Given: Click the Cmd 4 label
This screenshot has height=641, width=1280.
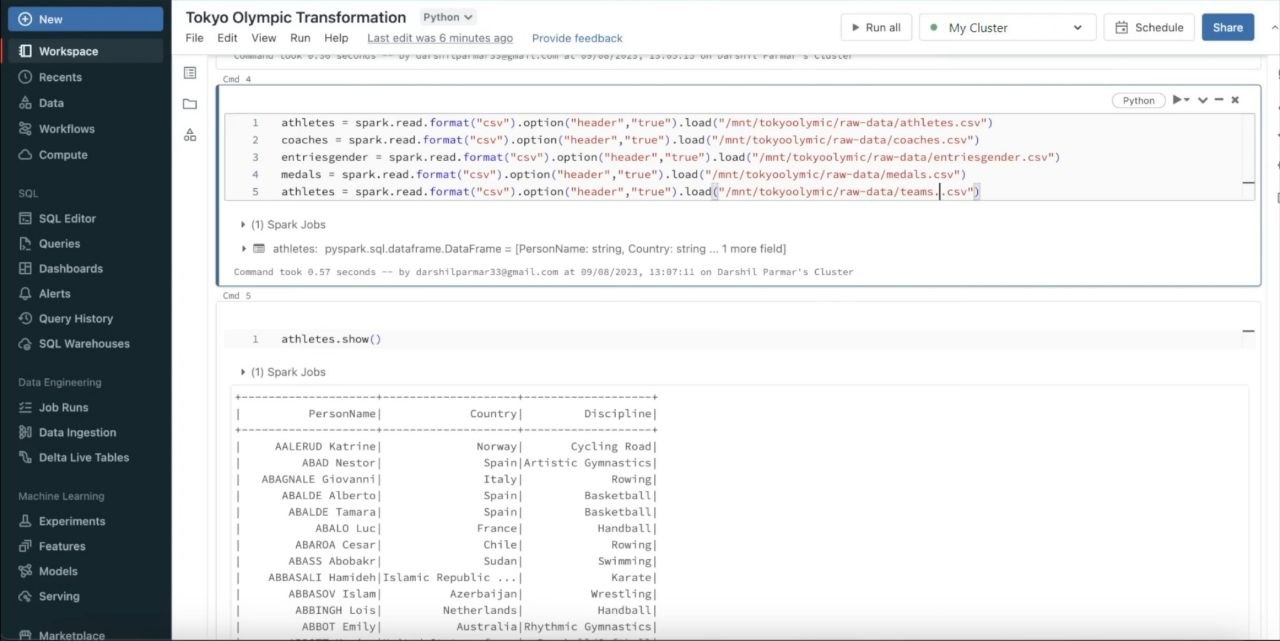Looking at the screenshot, I should [237, 78].
